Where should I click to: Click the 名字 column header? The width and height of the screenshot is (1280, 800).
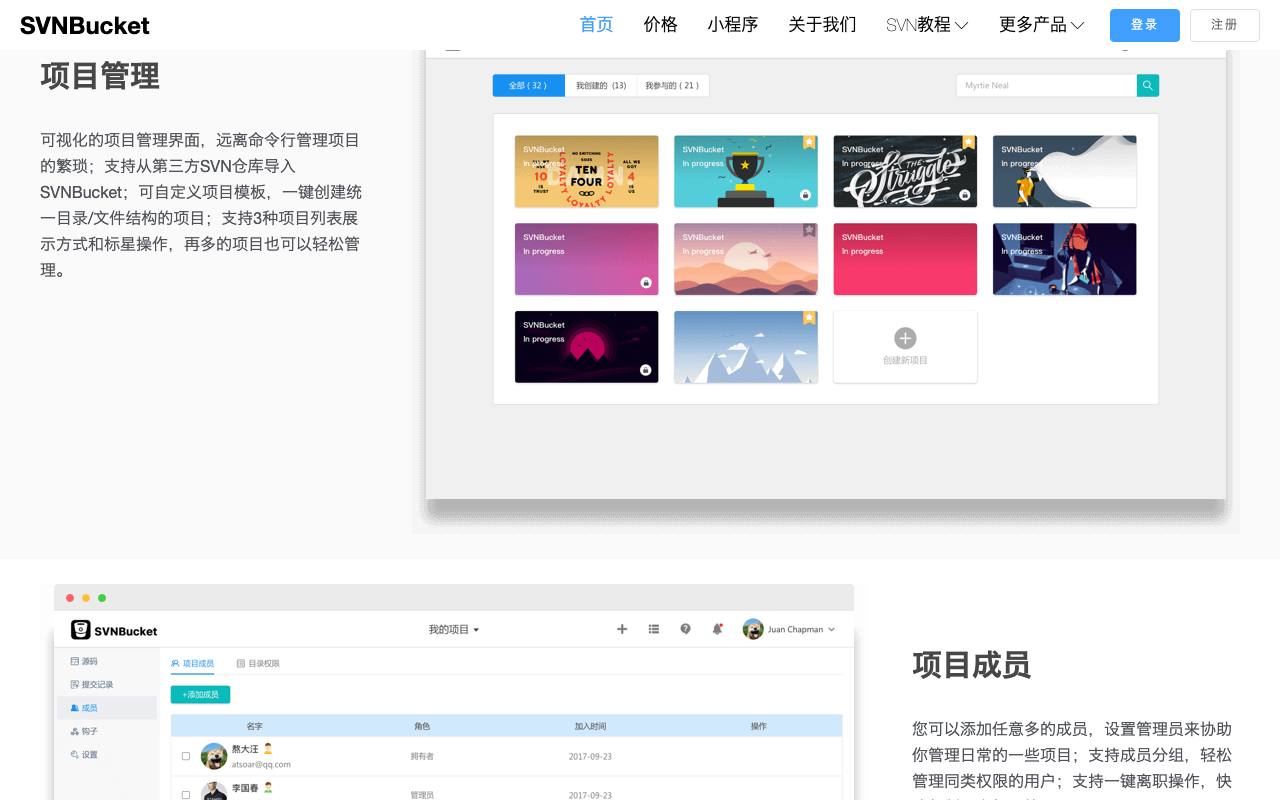click(254, 726)
